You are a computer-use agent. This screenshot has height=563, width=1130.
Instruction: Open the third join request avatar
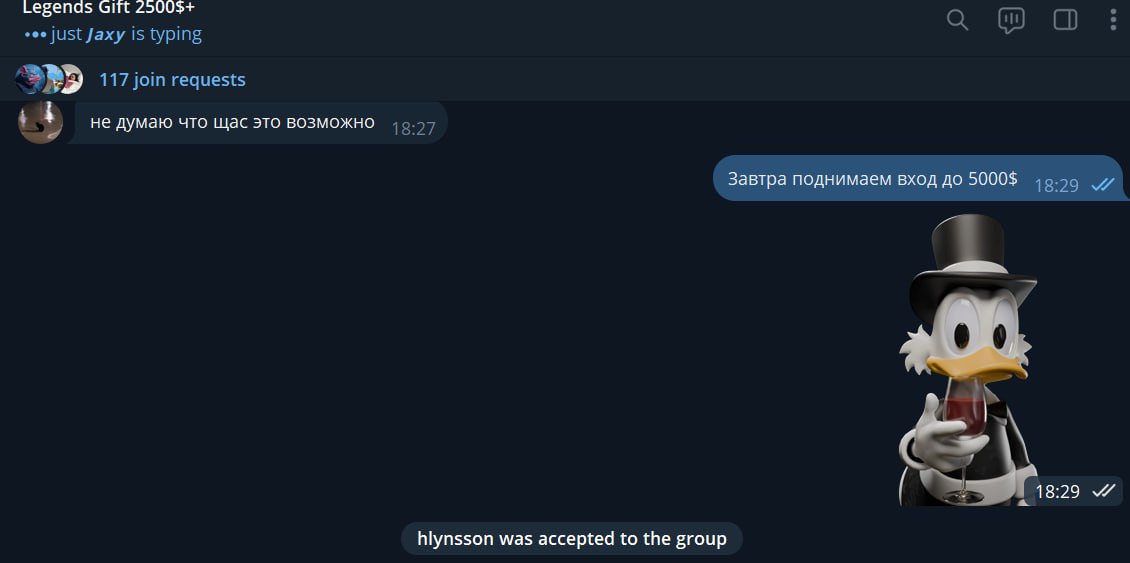tap(72, 79)
